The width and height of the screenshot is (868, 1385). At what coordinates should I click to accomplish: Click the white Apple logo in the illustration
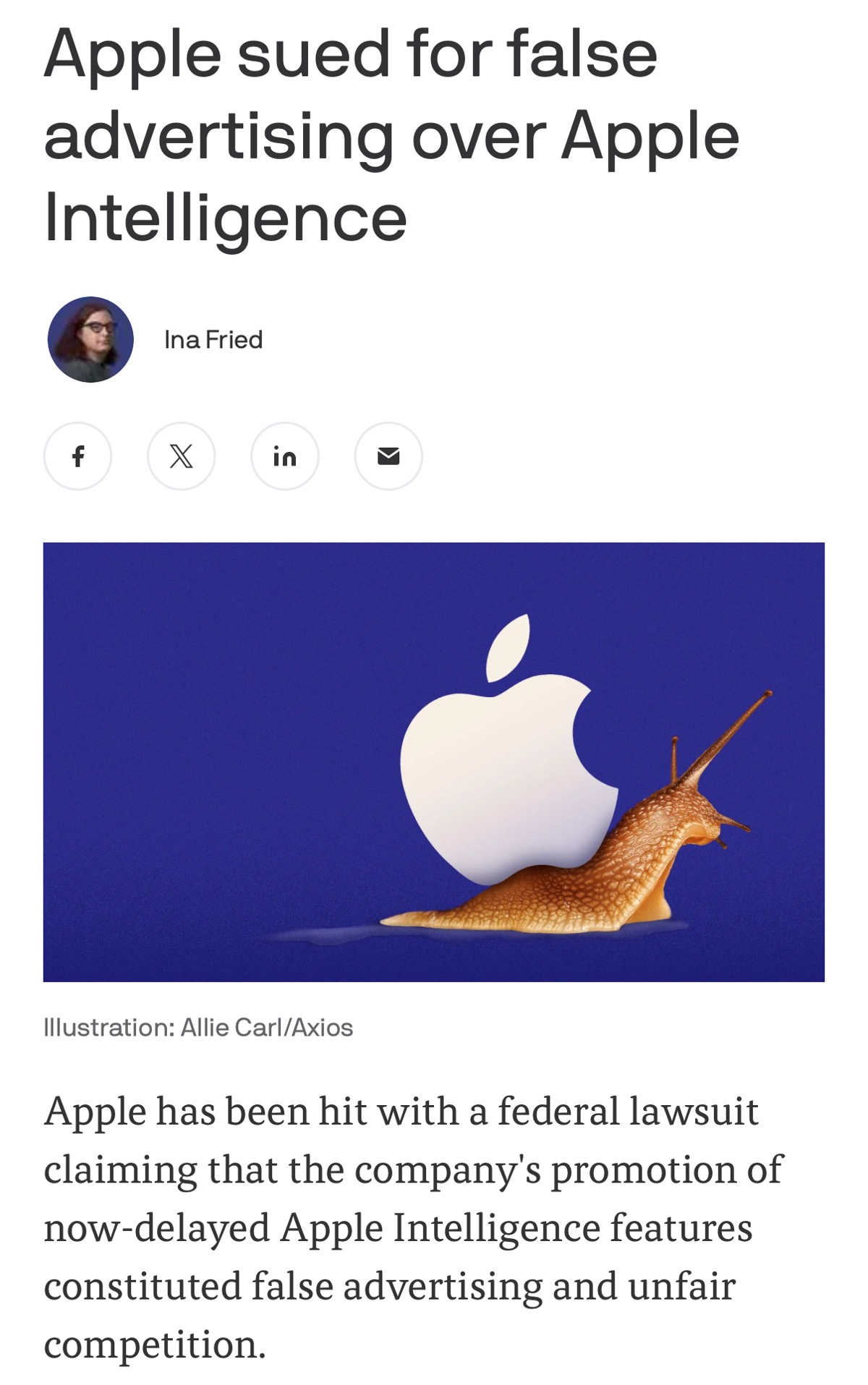(x=506, y=759)
